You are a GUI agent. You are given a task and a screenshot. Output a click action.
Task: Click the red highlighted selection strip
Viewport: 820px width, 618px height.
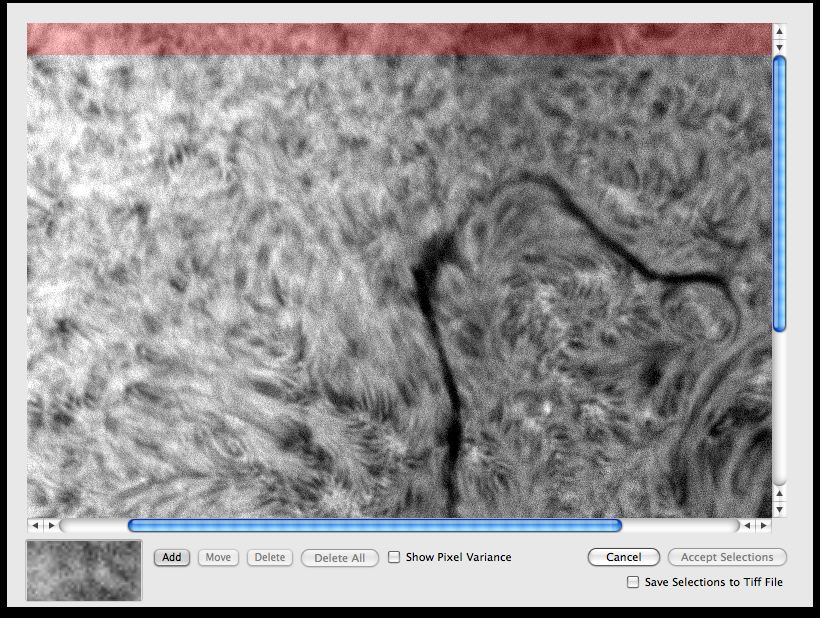tap(400, 39)
